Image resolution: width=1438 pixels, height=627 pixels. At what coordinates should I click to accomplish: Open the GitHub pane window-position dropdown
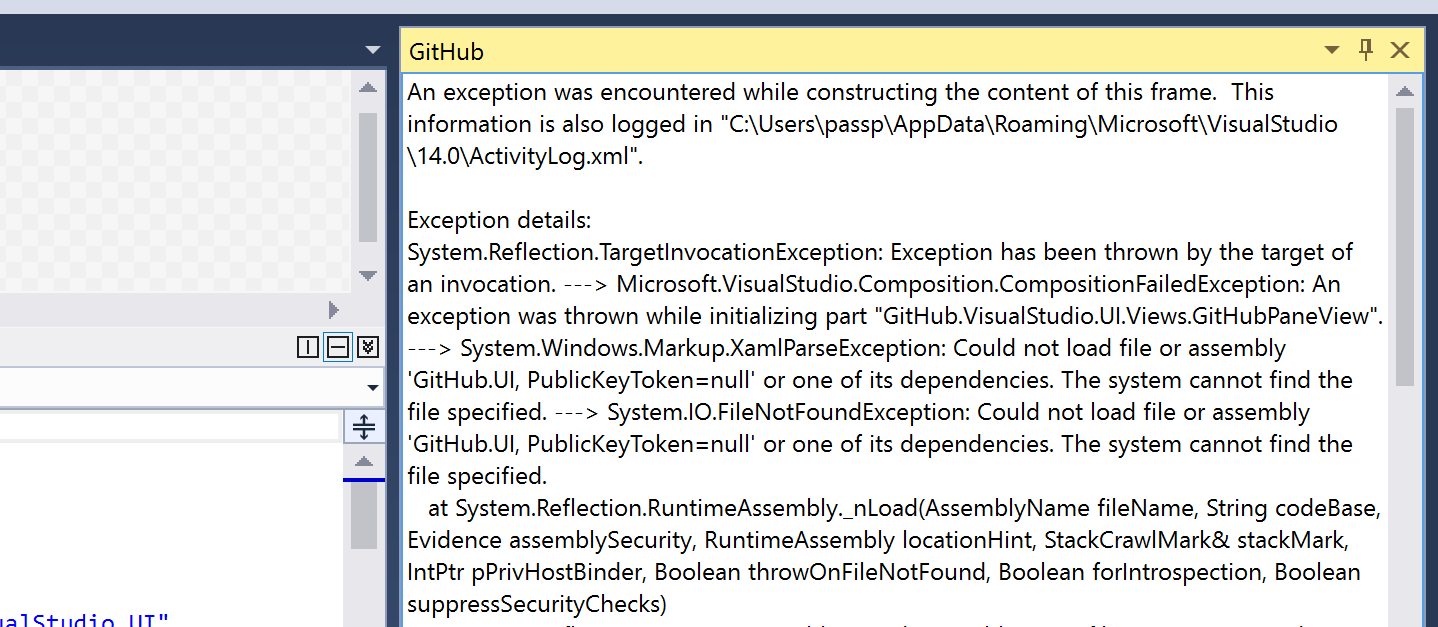pos(1332,50)
